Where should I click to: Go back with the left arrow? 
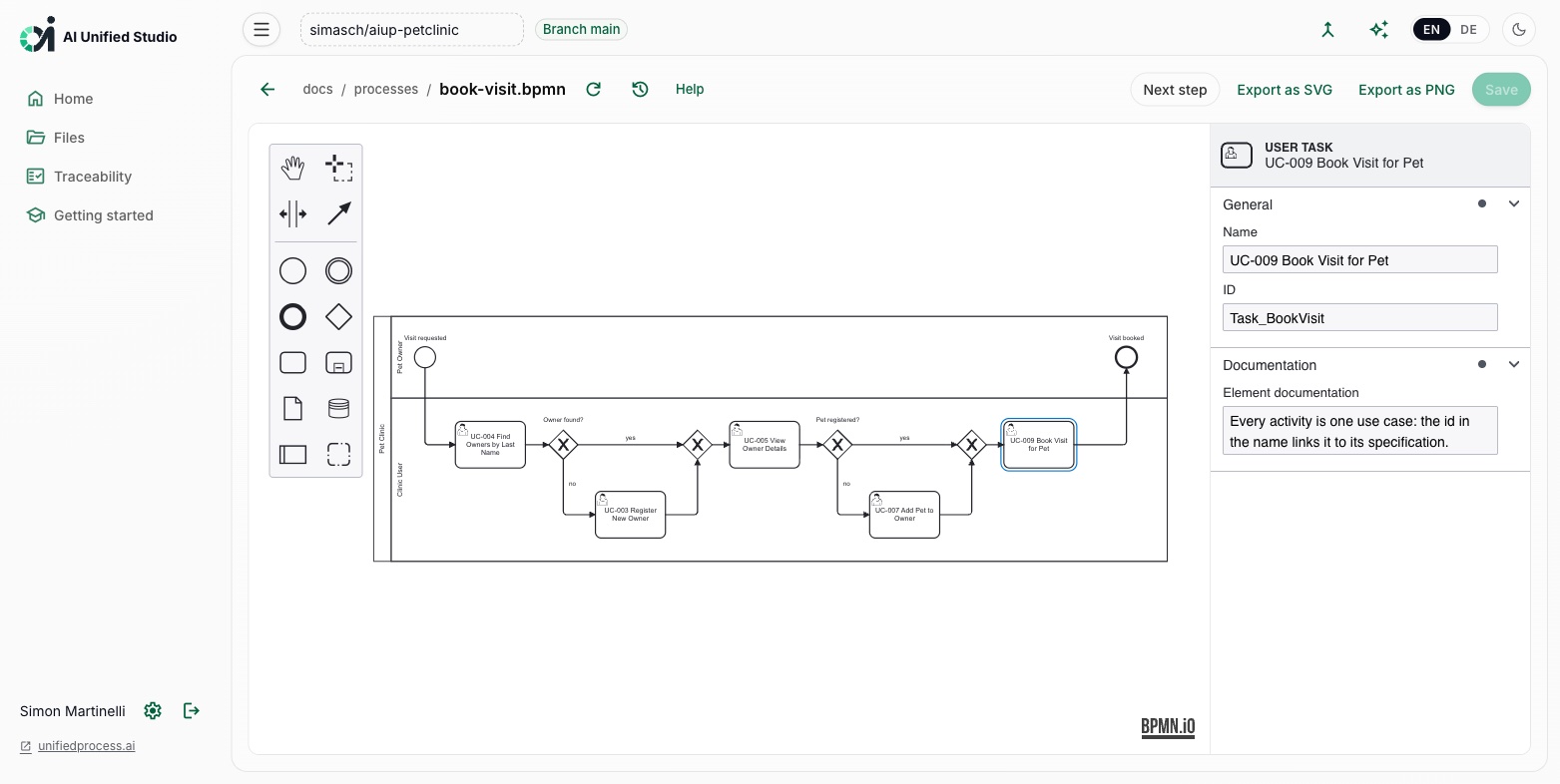click(x=267, y=89)
